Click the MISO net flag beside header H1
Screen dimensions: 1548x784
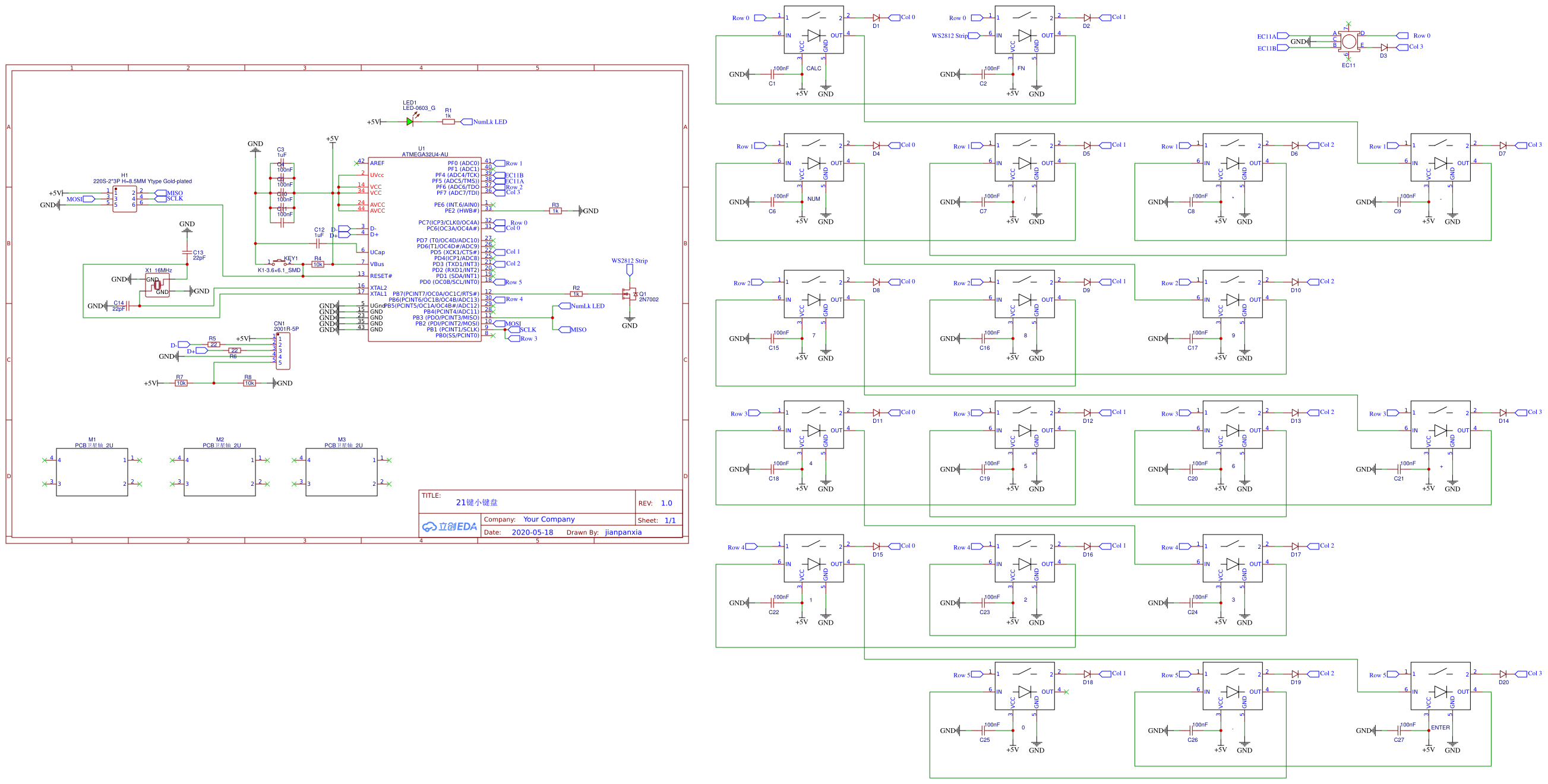coord(169,194)
